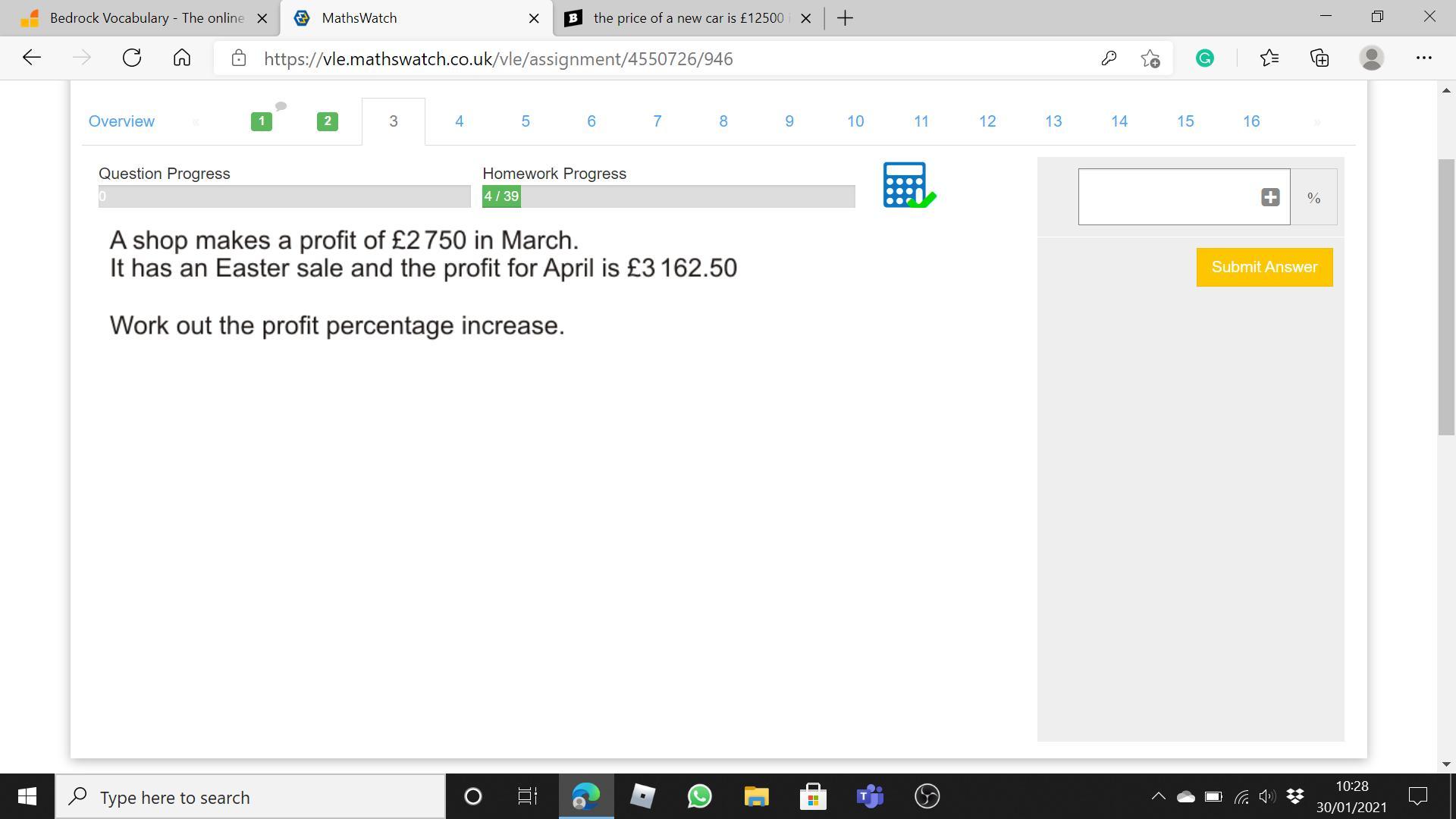Select question 4 tab
The image size is (1456, 819).
[x=459, y=121]
